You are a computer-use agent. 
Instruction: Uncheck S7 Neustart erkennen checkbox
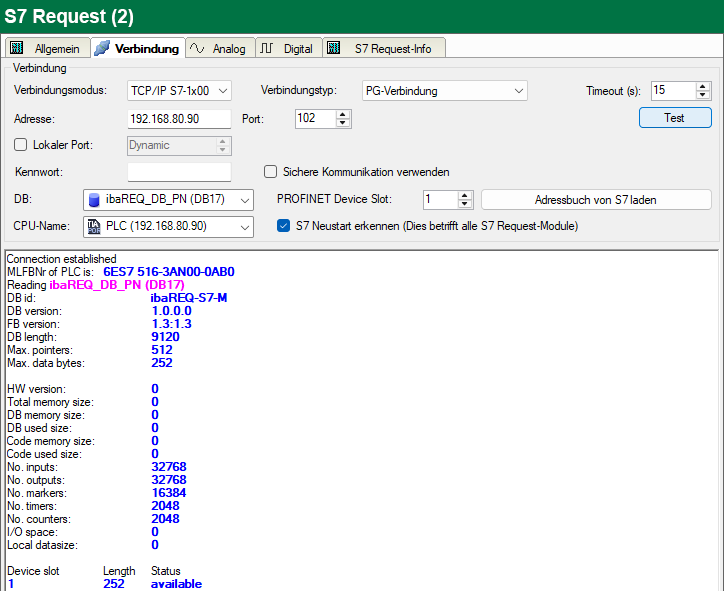(x=283, y=226)
